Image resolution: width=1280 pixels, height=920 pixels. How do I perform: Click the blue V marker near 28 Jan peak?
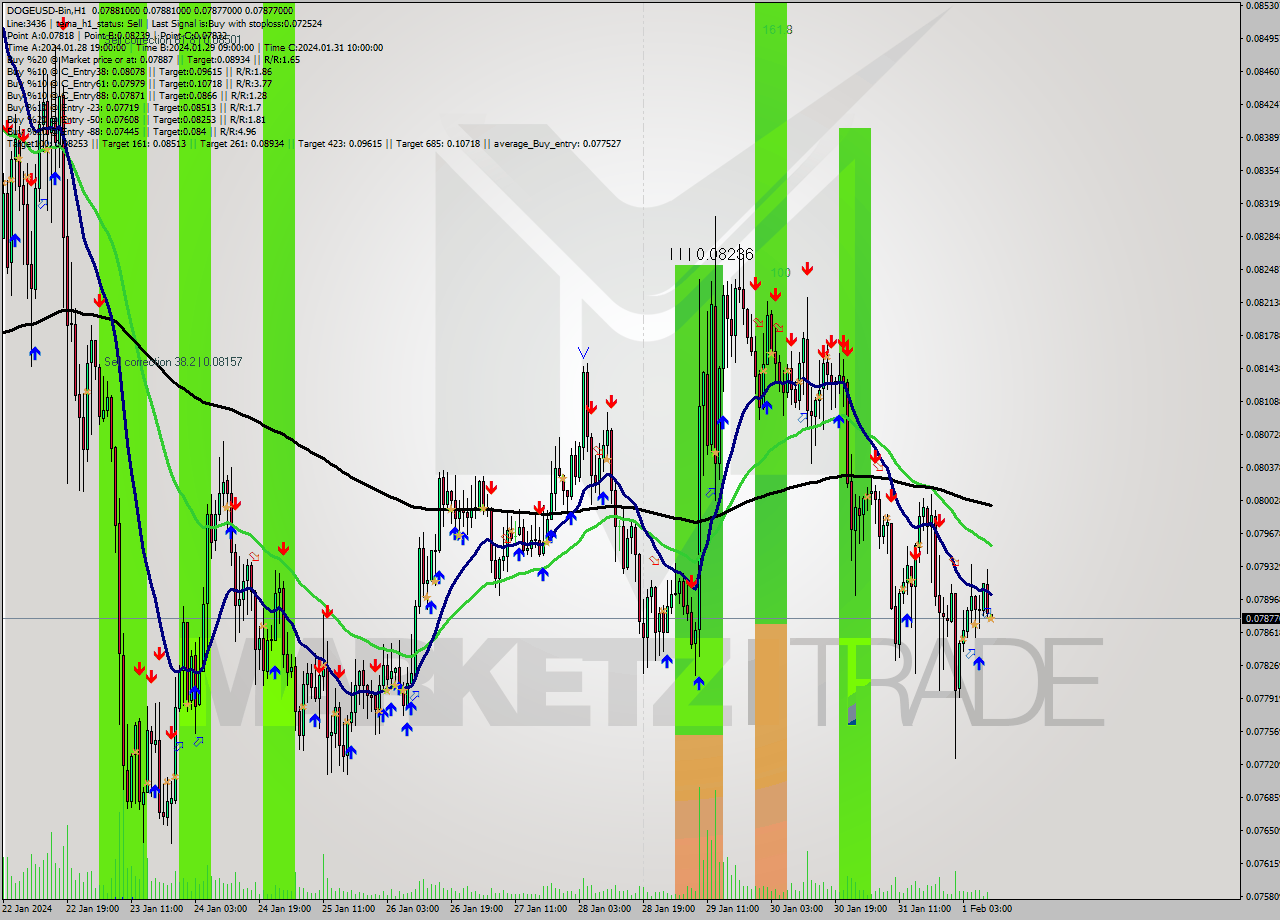[583, 353]
